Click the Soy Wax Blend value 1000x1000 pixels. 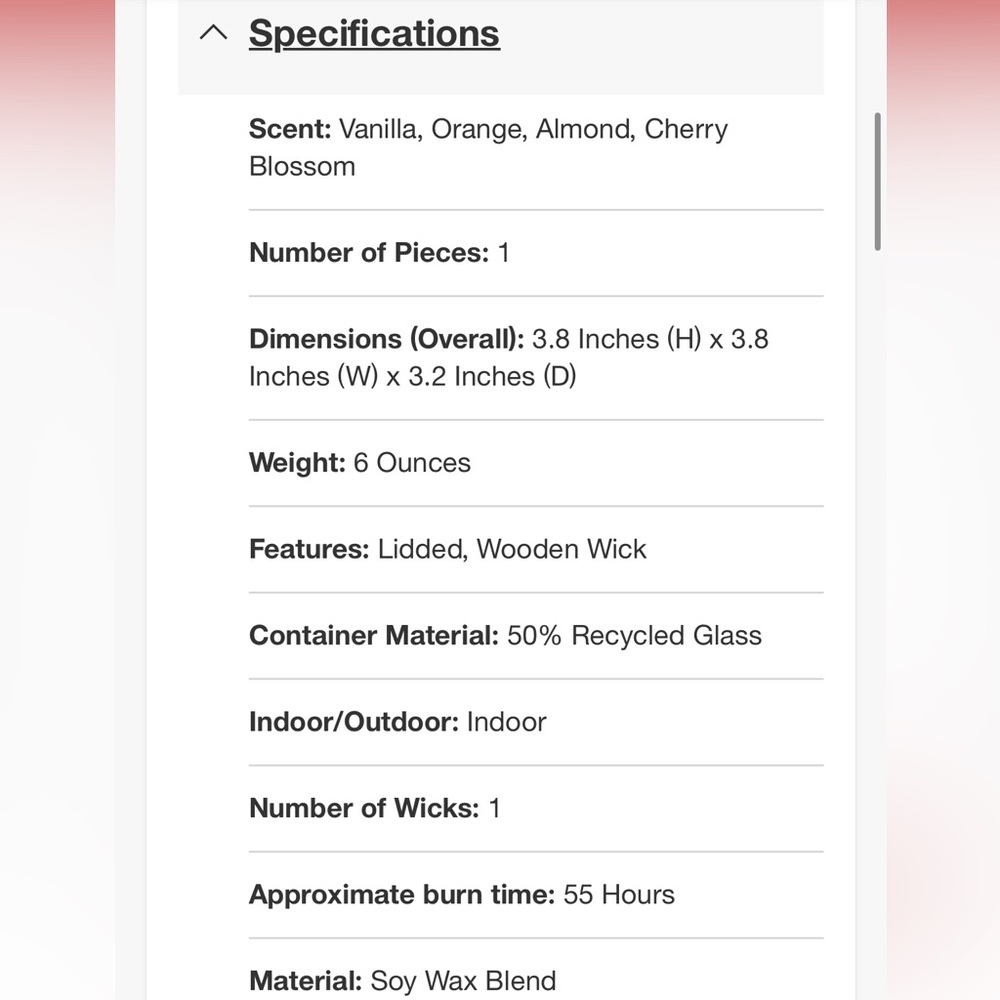463,981
